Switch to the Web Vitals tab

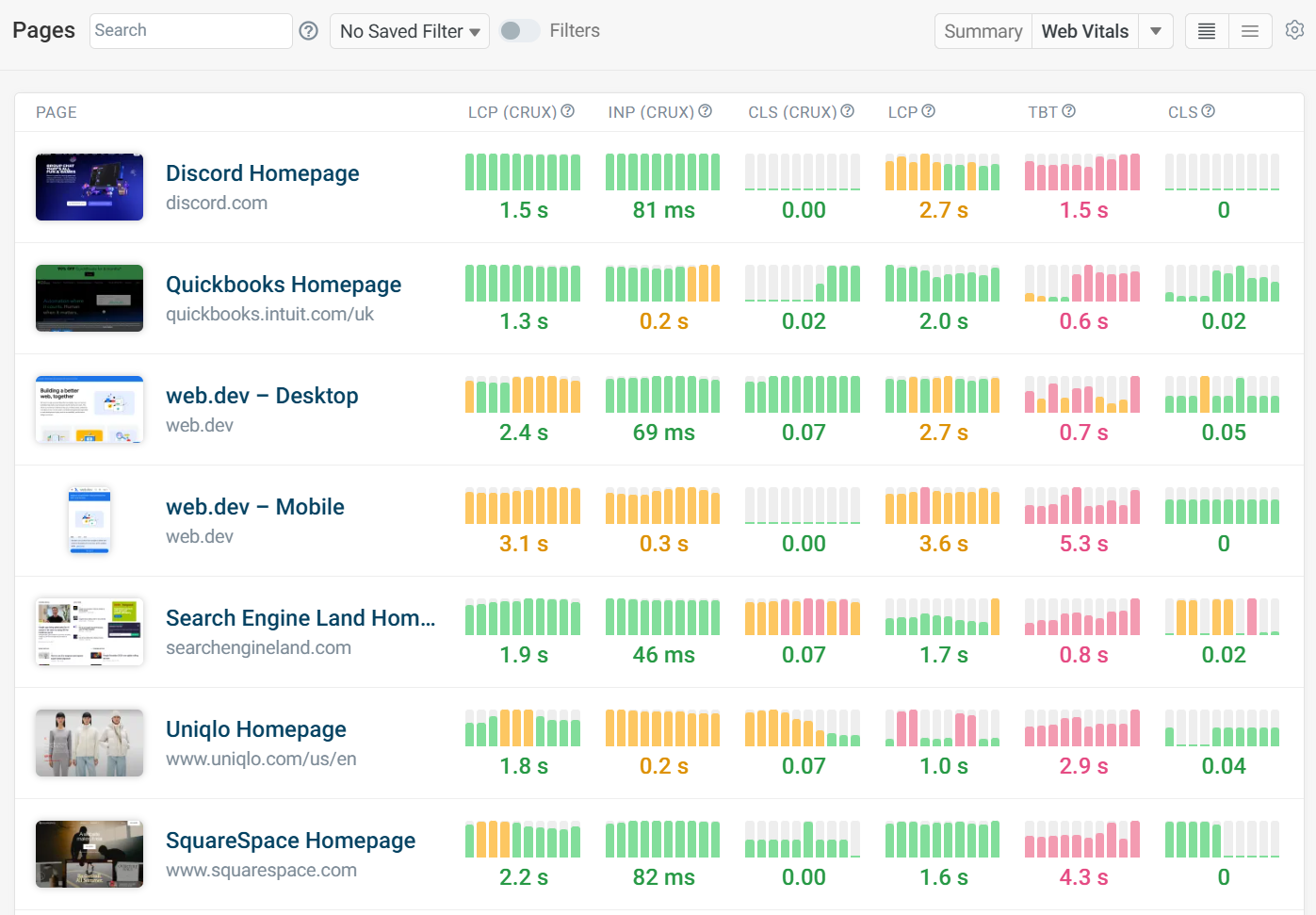click(1084, 30)
